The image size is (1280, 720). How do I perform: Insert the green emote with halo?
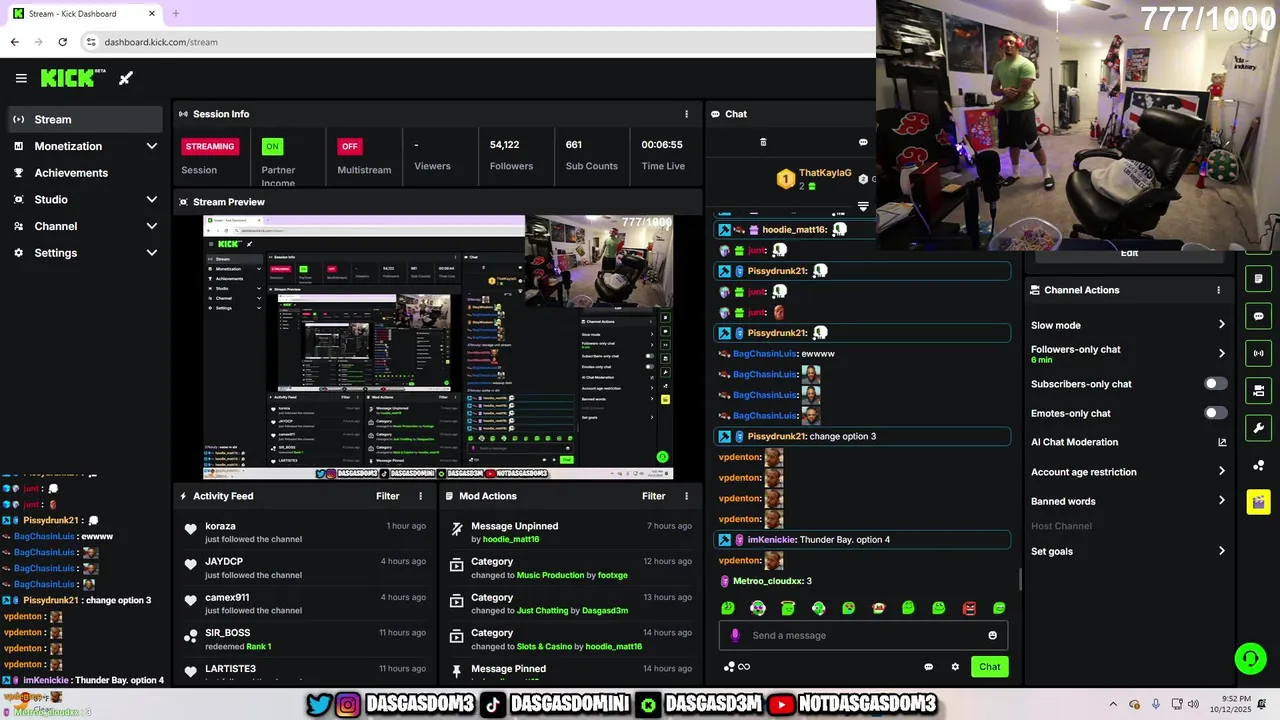point(788,608)
